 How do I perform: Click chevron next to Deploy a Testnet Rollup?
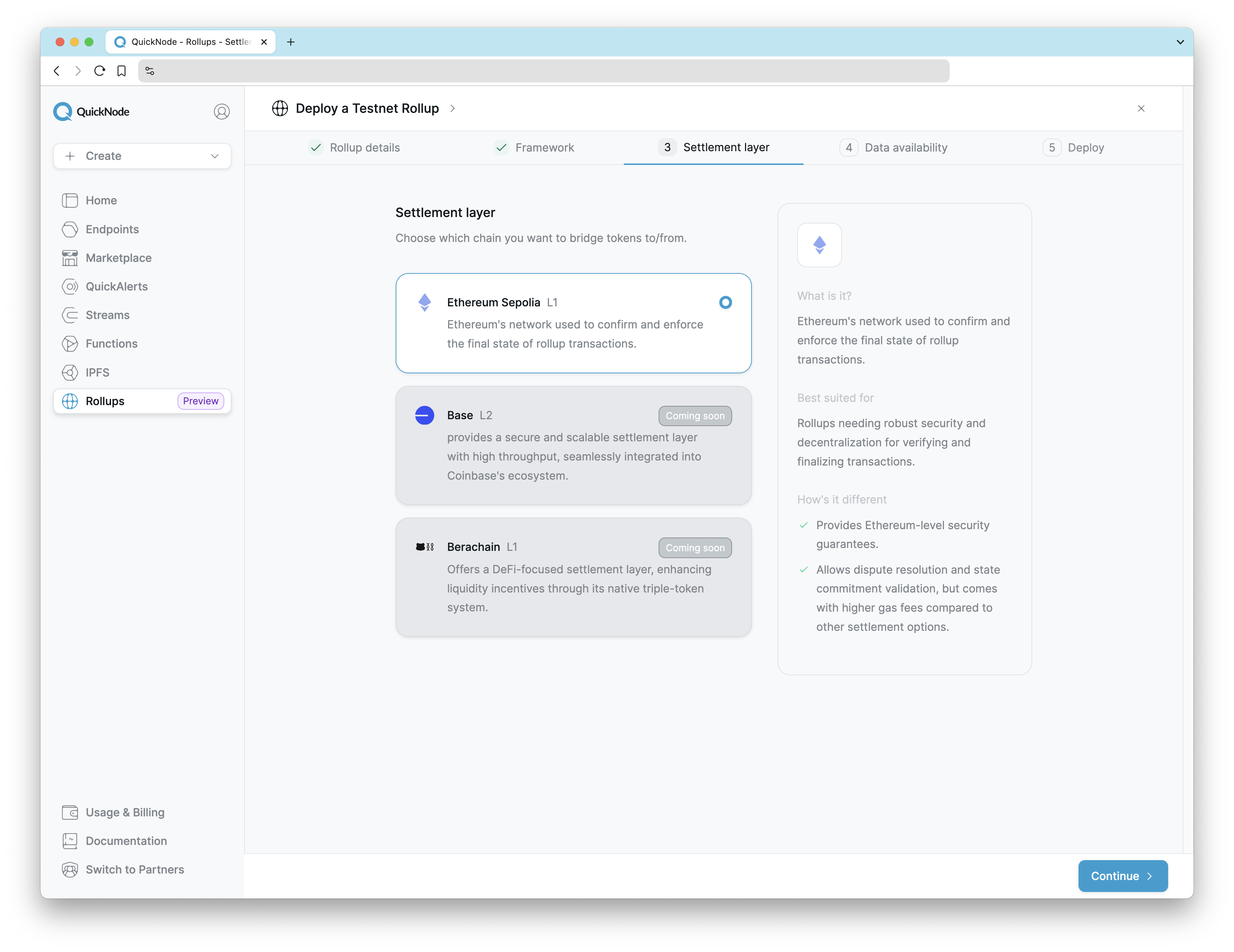pos(452,108)
